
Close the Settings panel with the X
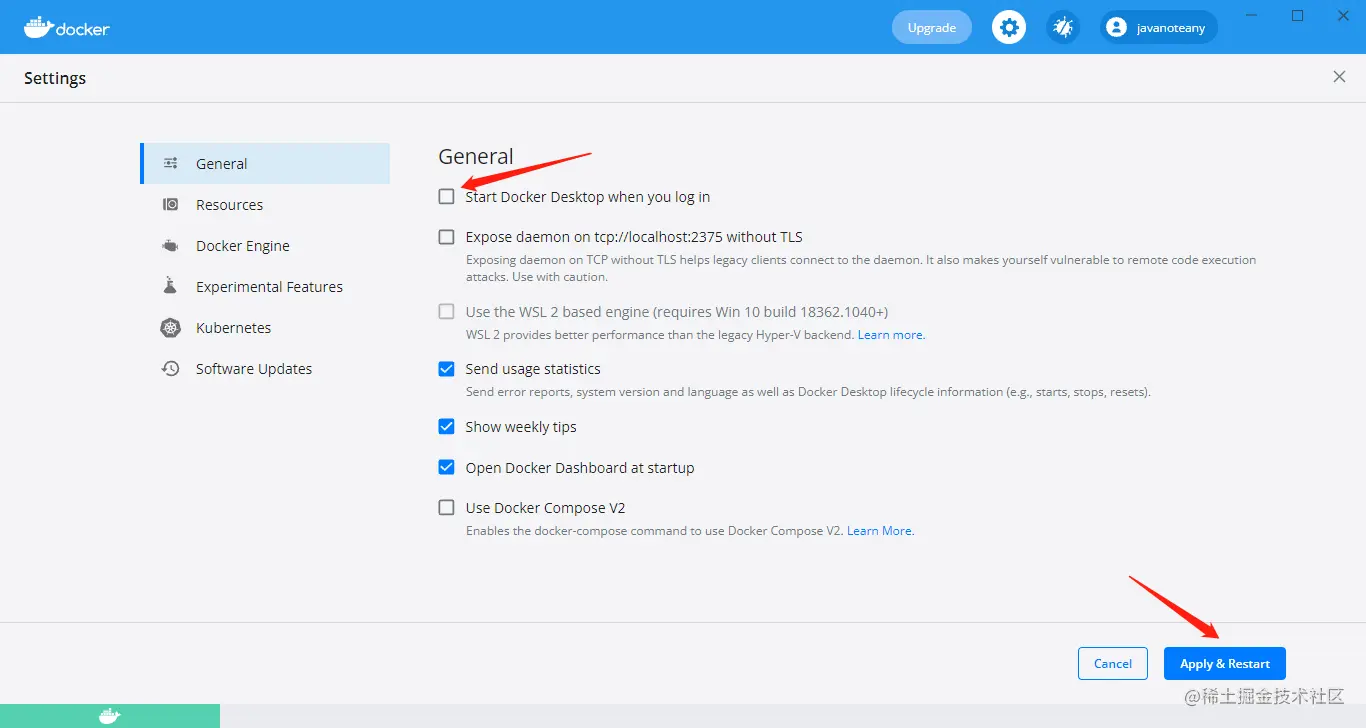click(x=1339, y=77)
